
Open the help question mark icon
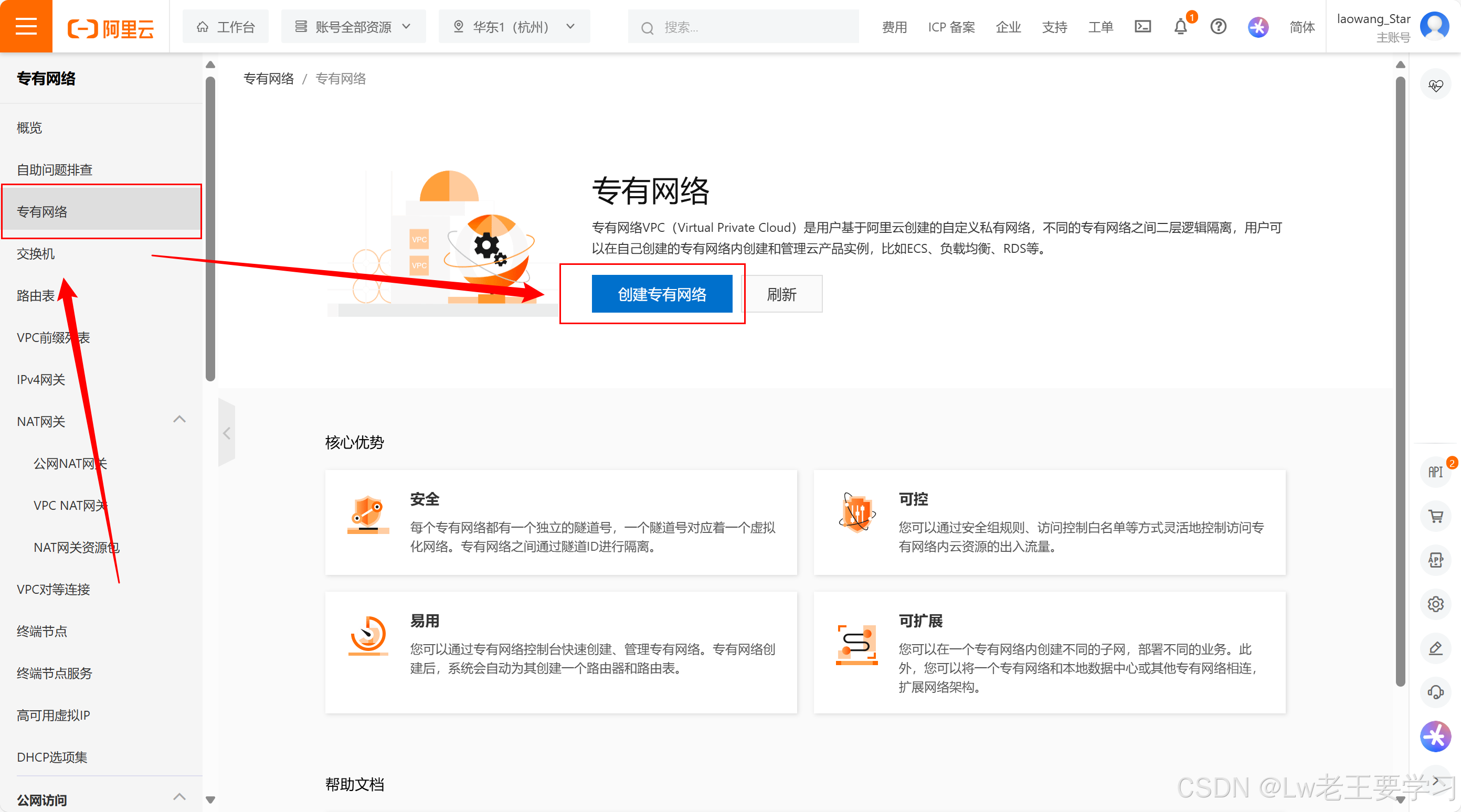coord(1217,27)
